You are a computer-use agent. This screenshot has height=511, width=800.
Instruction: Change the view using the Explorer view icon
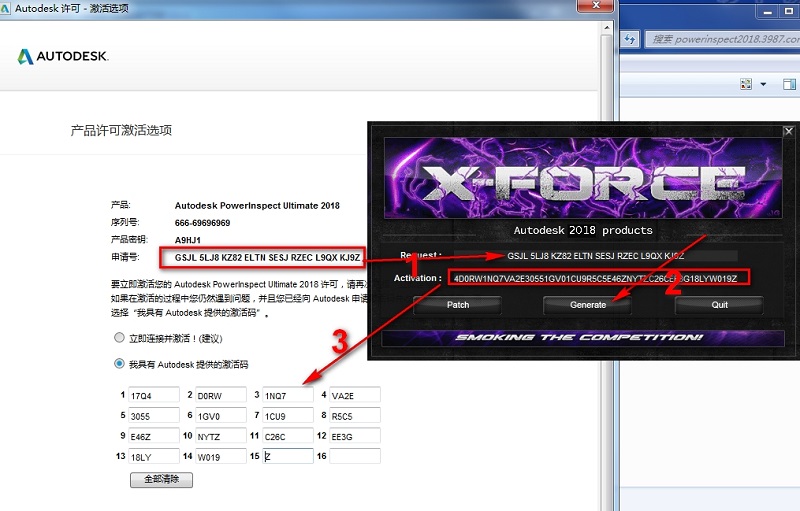tap(746, 84)
